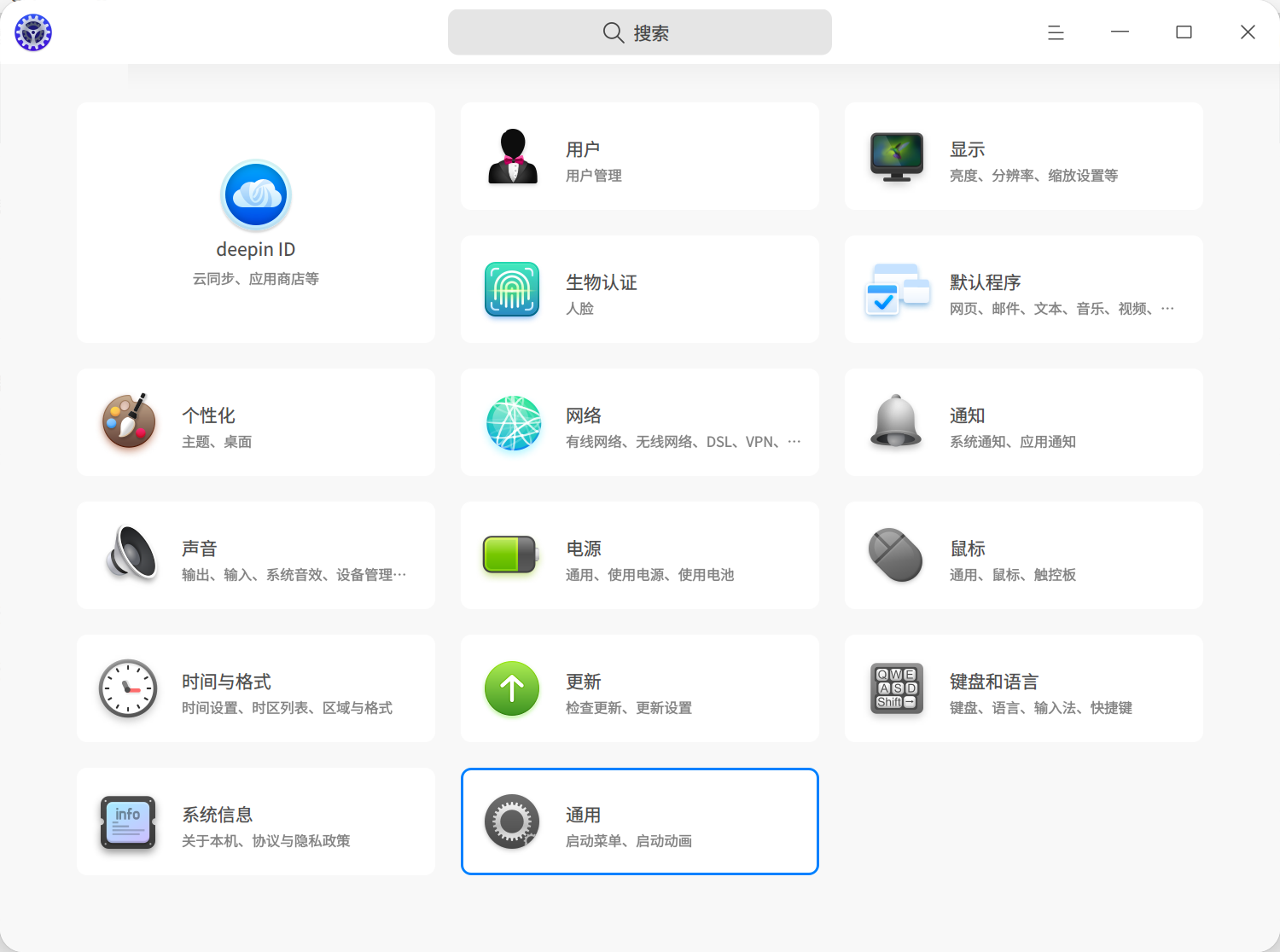
Task: Select the 默认程序 title label
Action: 986,282
